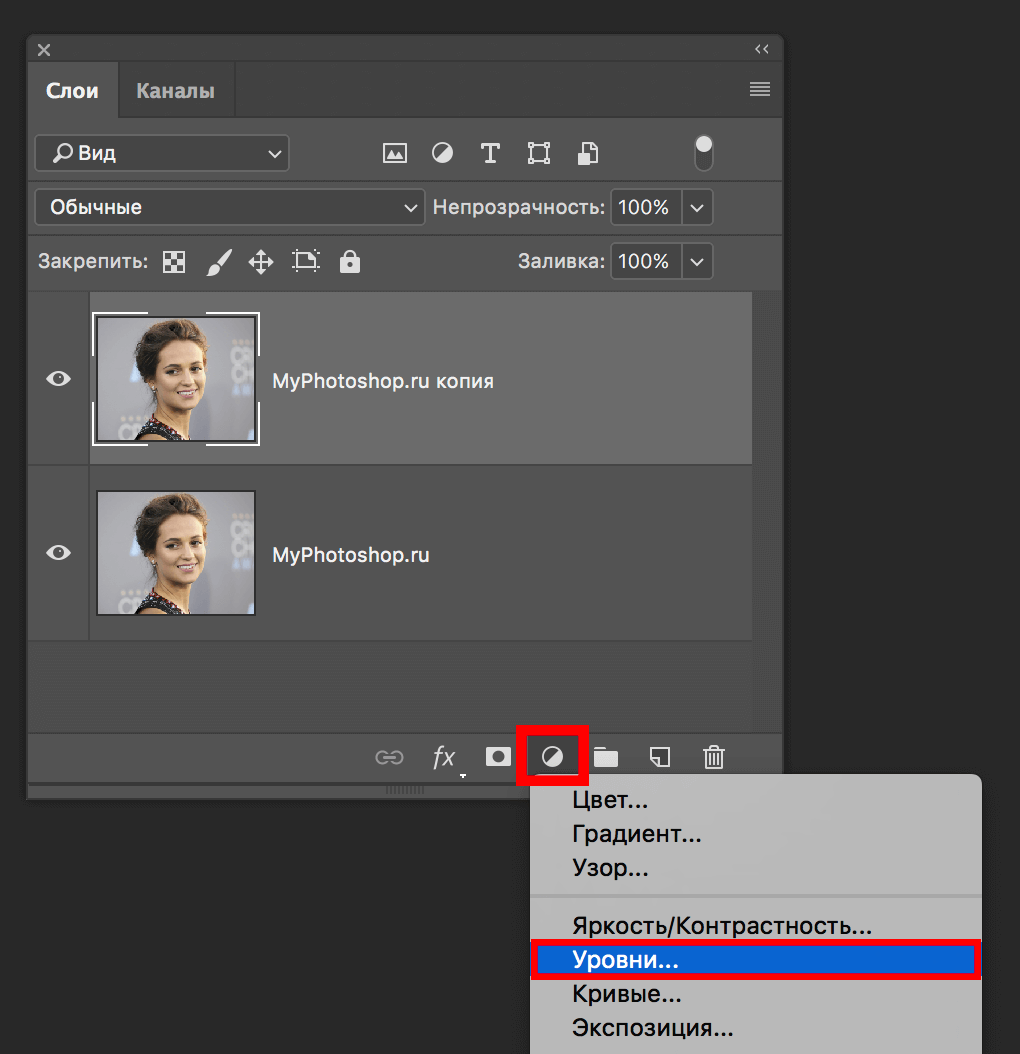The image size is (1020, 1054).
Task: Create a new layer group folder
Action: tap(606, 757)
